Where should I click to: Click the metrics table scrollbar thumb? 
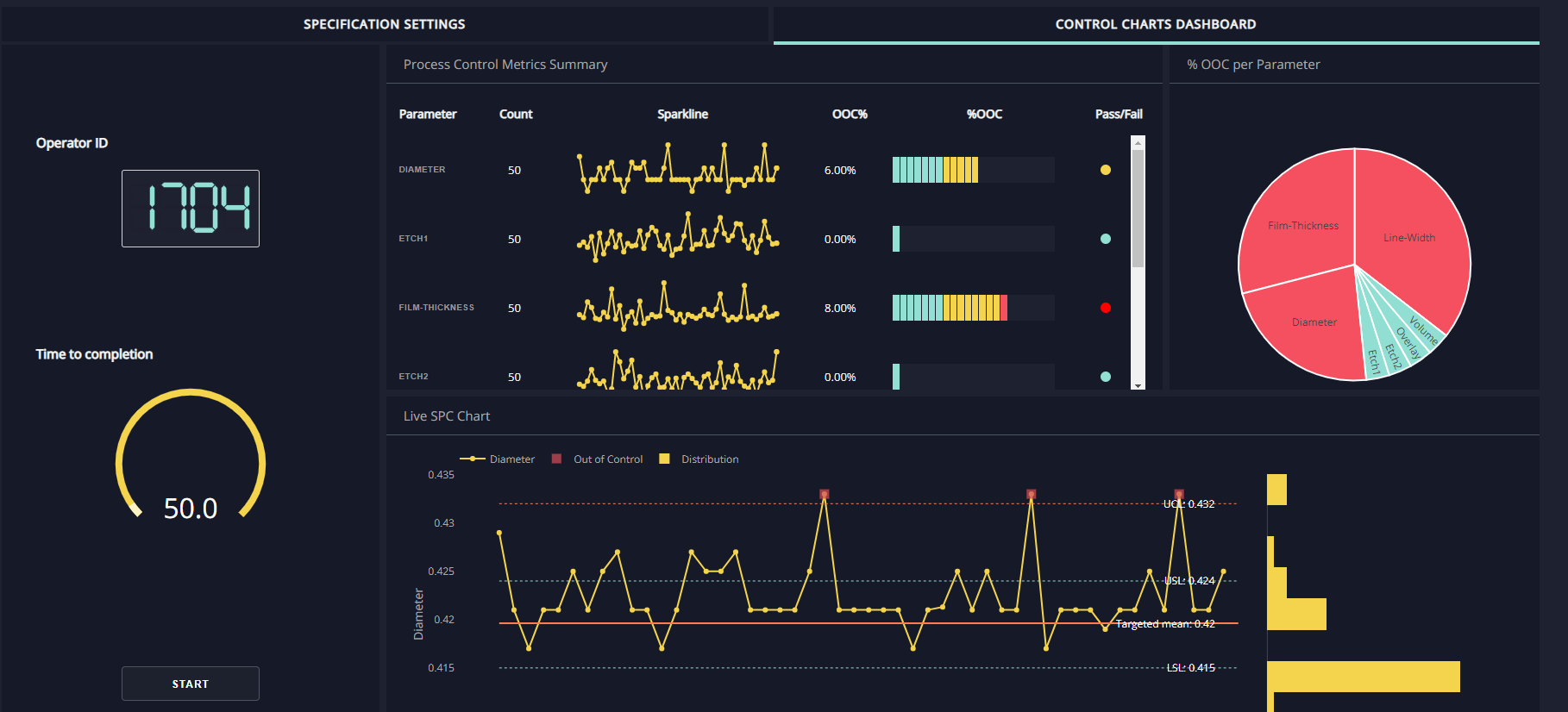point(1138,208)
